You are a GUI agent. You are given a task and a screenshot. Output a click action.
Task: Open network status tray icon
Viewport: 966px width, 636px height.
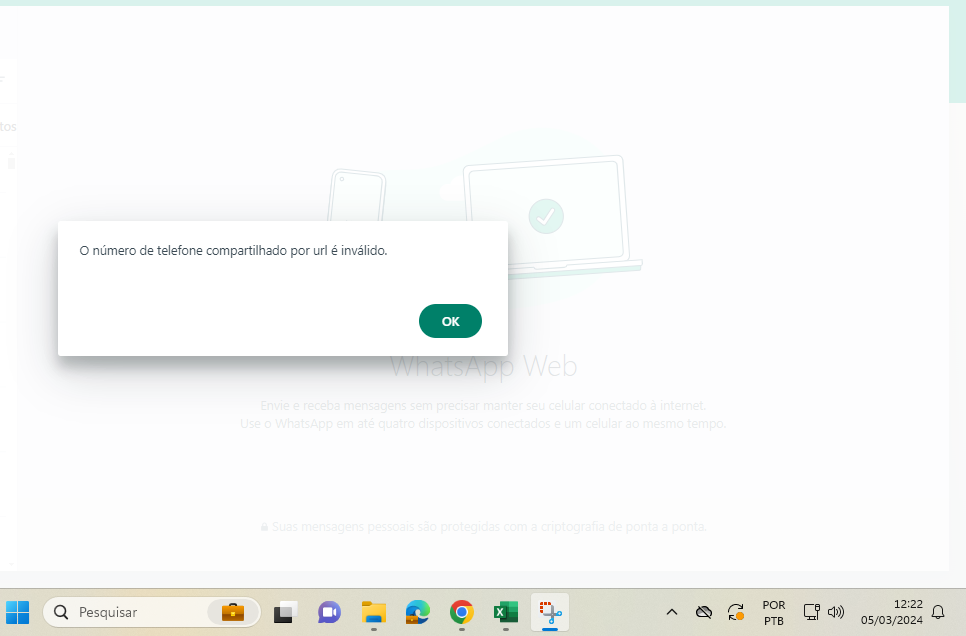tap(811, 612)
